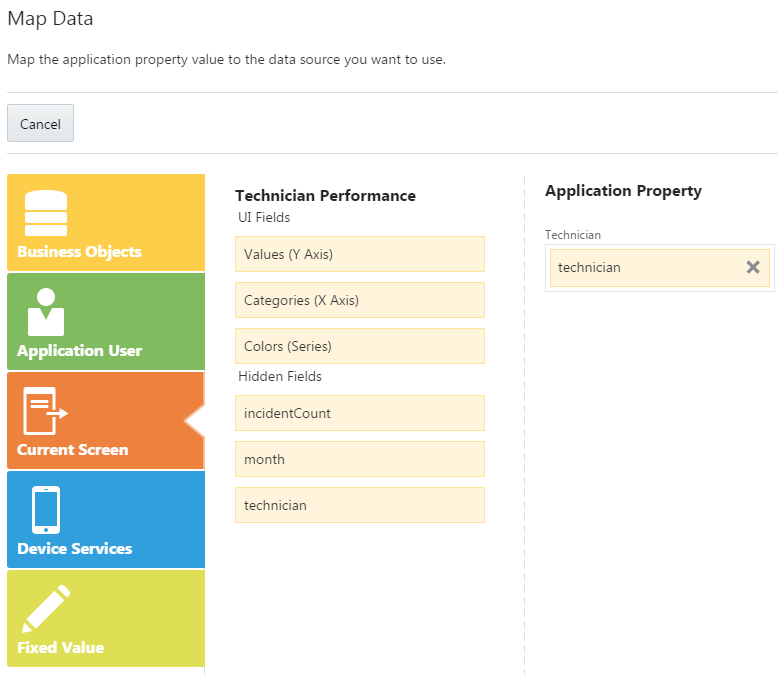The height and width of the screenshot is (675, 778).
Task: Click the person icon for Application User
Action: pyautogui.click(x=45, y=312)
